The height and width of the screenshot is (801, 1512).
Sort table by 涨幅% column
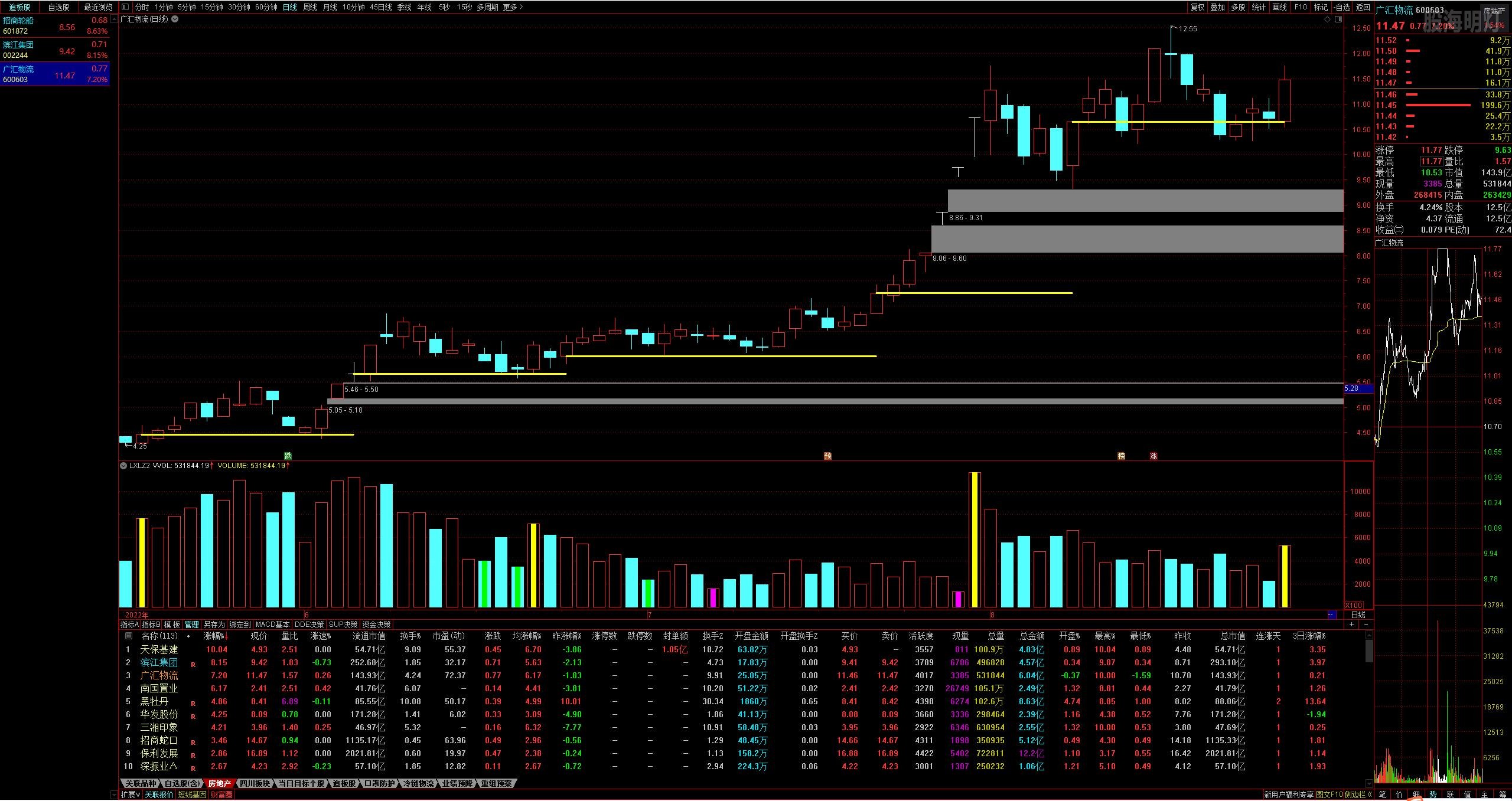[x=215, y=636]
